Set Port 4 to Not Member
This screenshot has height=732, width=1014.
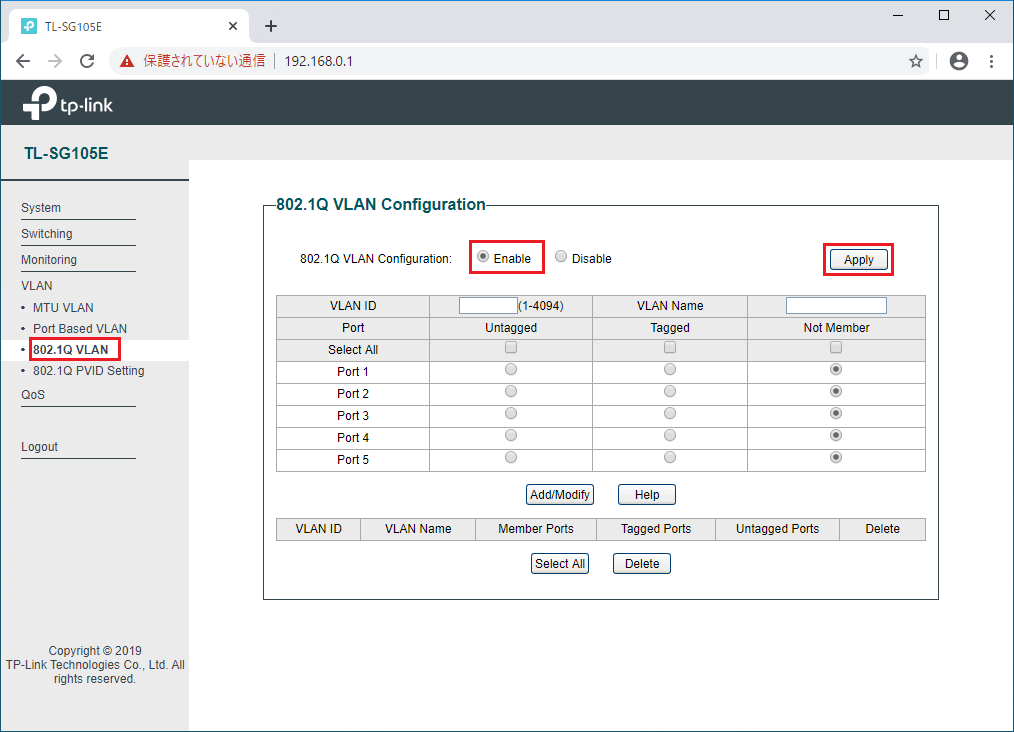(836, 436)
